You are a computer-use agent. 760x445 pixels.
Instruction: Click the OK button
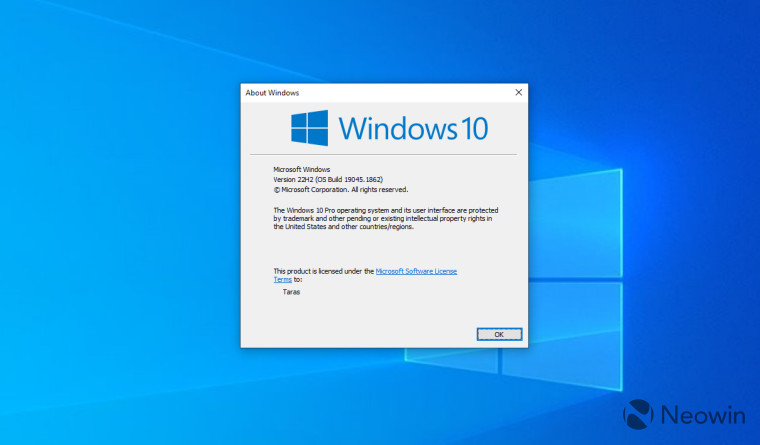tap(499, 334)
